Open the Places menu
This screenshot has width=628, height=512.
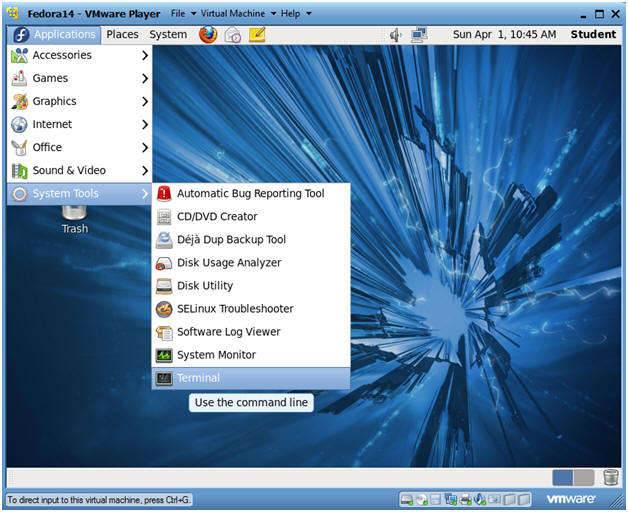pyautogui.click(x=122, y=35)
